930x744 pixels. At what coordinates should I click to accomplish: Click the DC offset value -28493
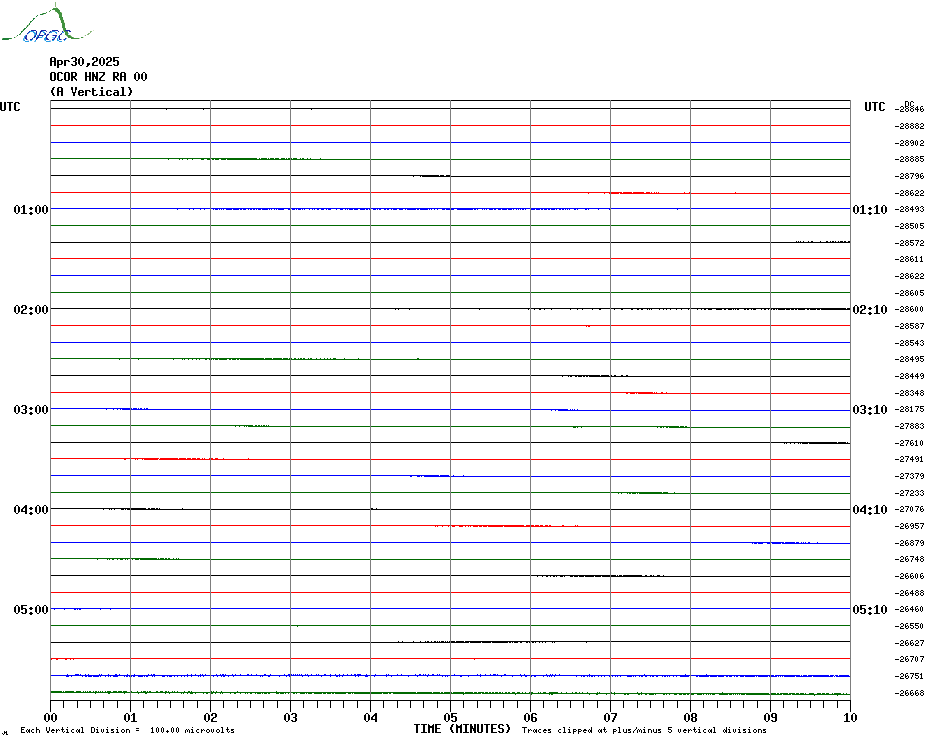point(909,209)
